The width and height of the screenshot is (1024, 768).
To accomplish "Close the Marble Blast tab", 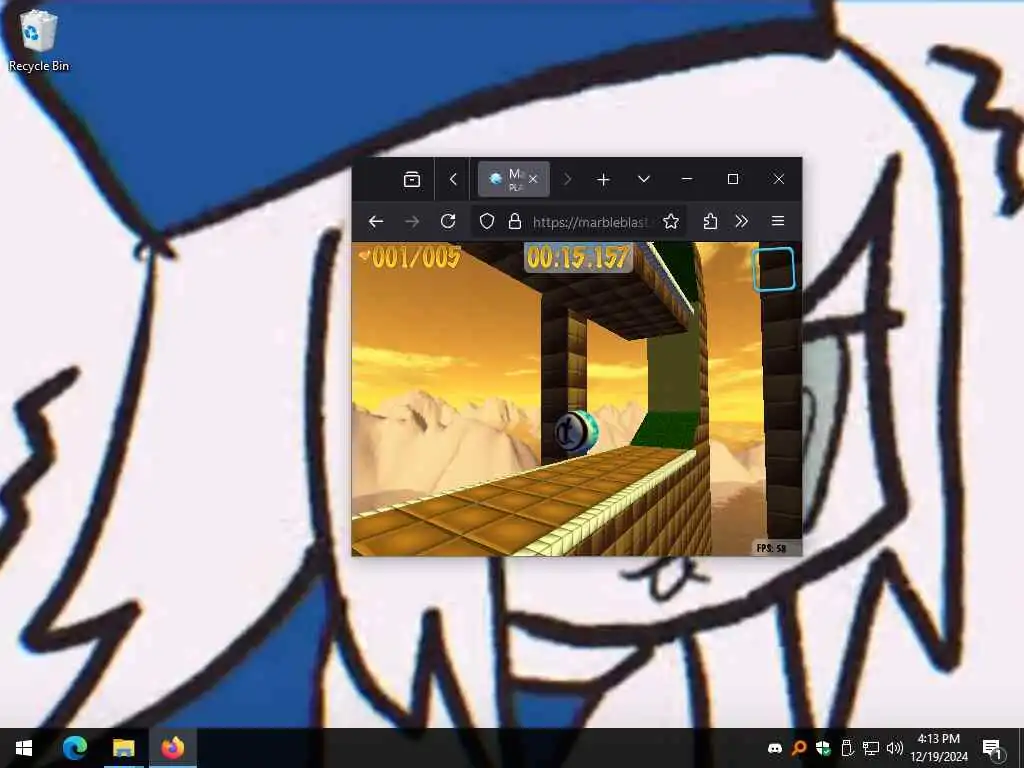I will coord(533,179).
